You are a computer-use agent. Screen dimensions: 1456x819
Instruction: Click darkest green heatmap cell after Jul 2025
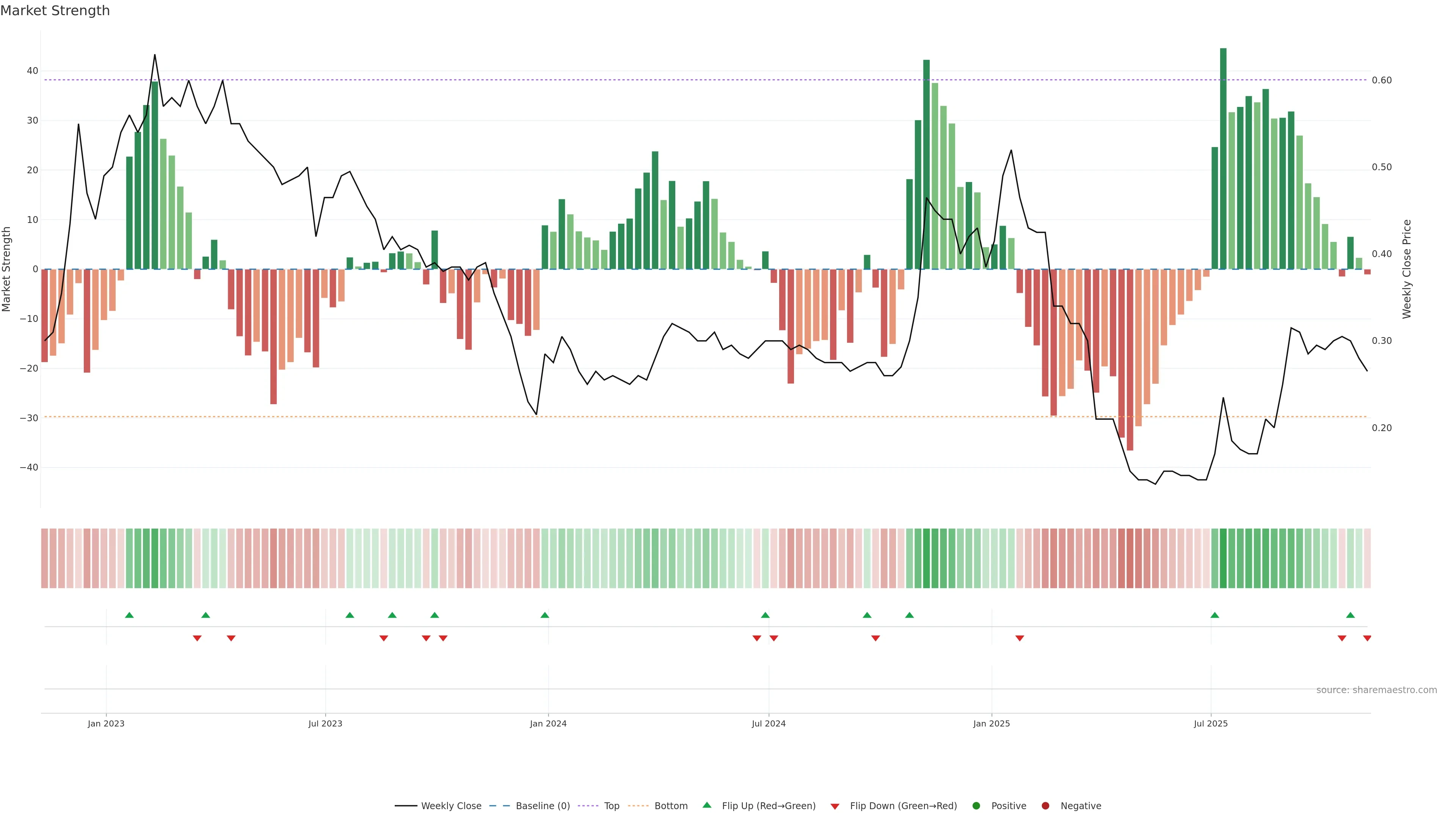1223,559
